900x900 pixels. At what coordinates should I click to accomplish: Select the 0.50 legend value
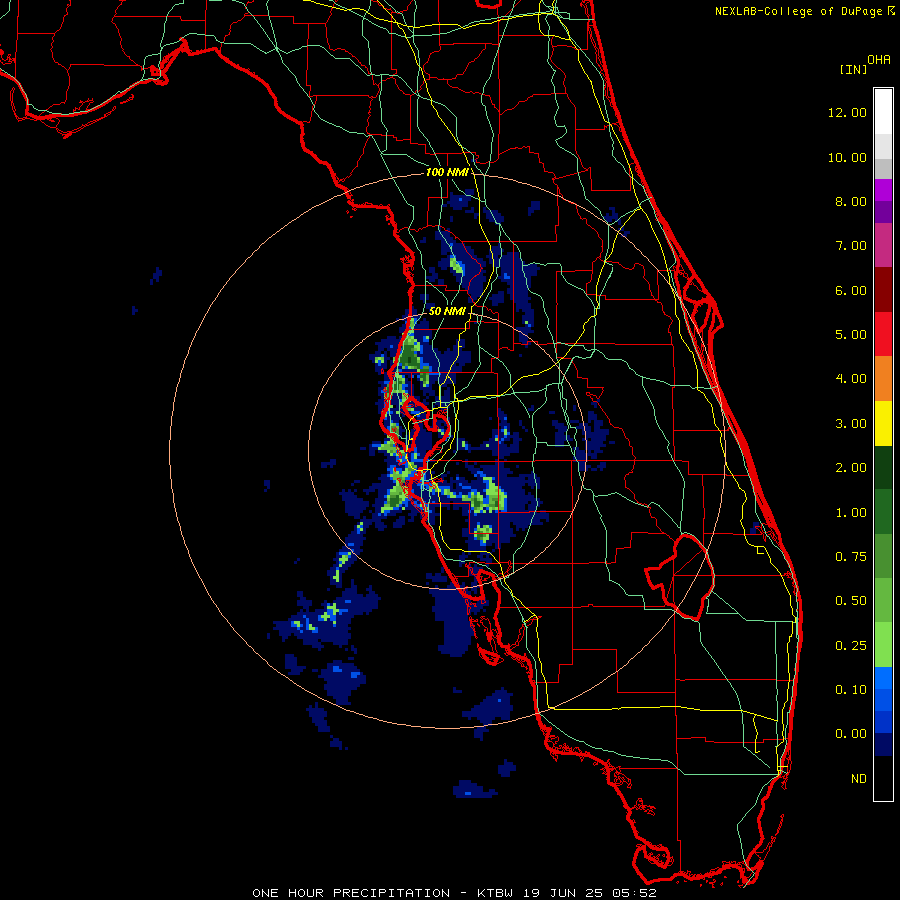point(851,601)
